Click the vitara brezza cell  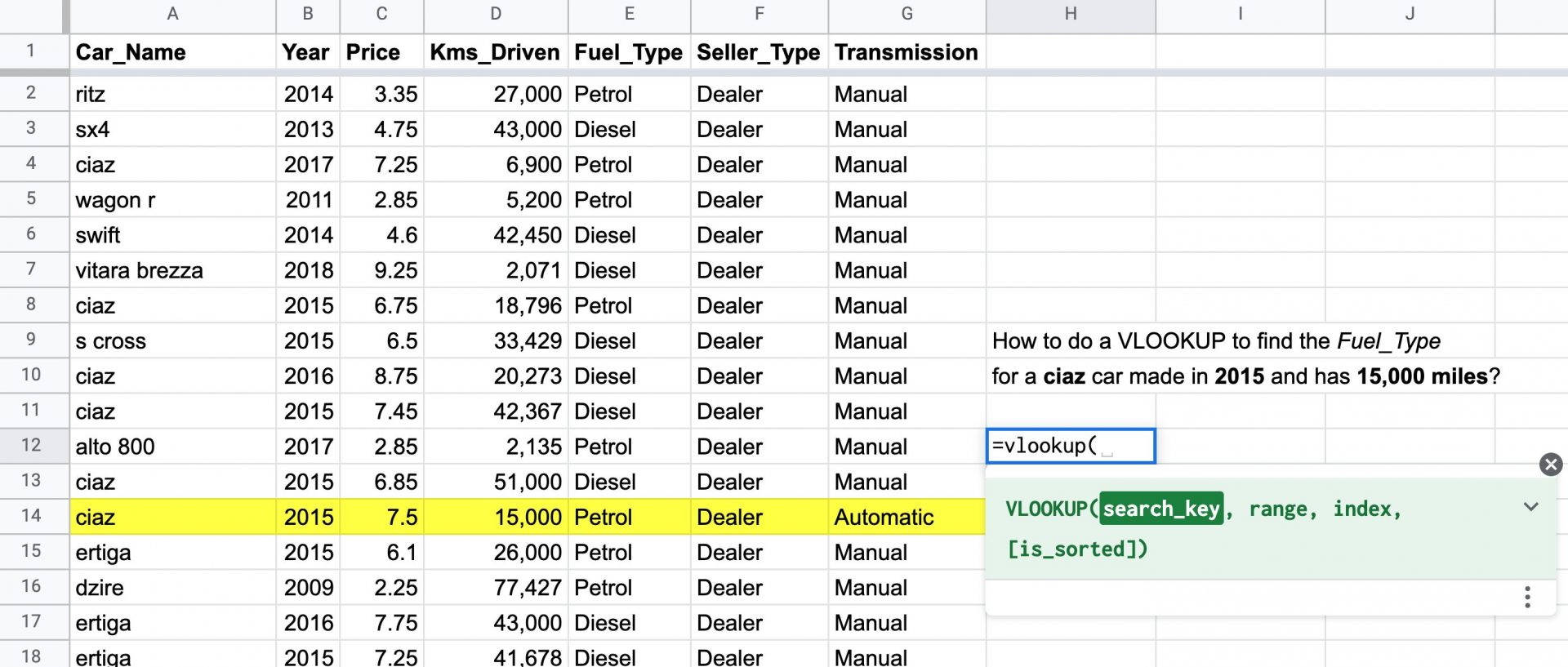172,270
